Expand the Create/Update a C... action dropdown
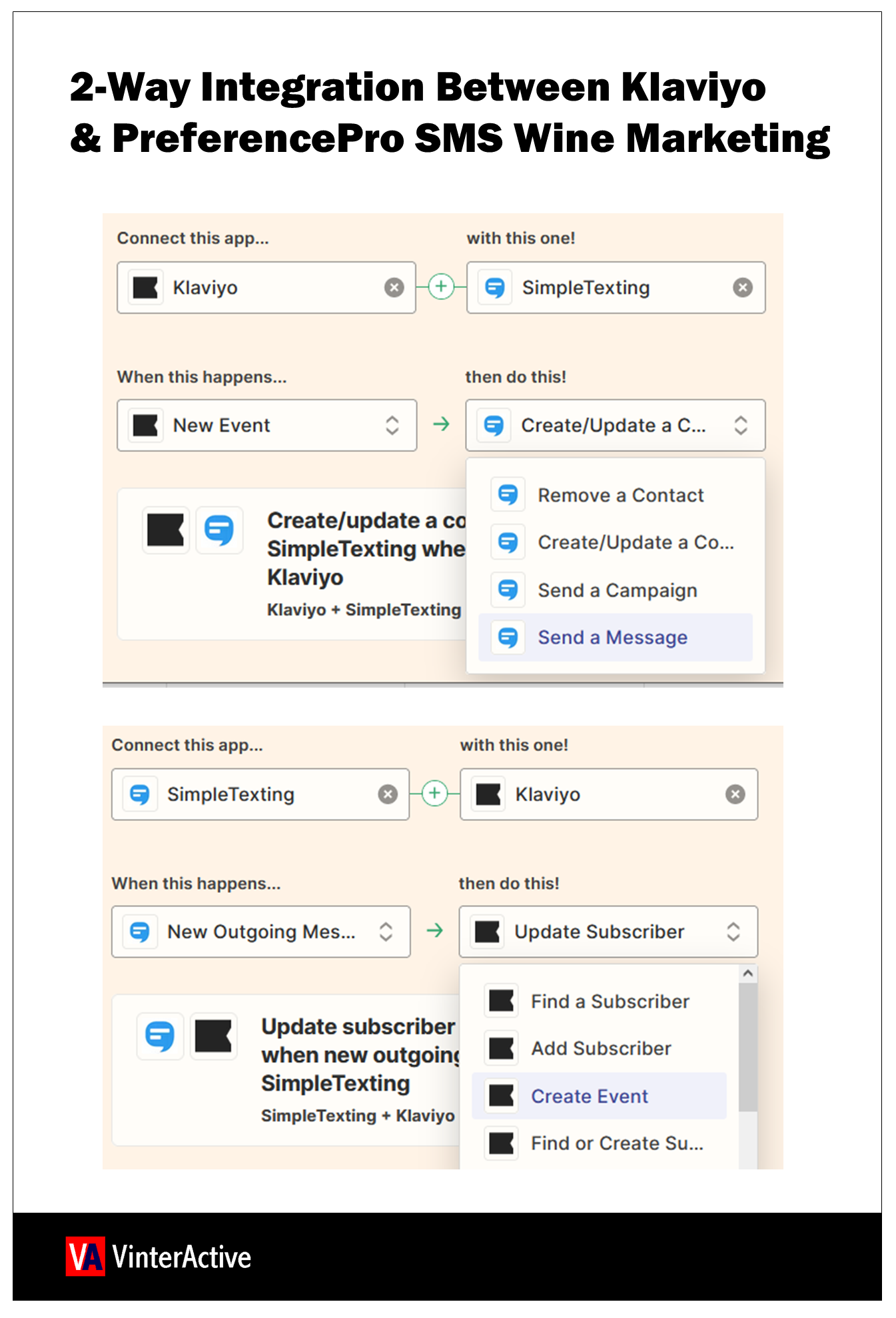896x1318 pixels. click(615, 425)
